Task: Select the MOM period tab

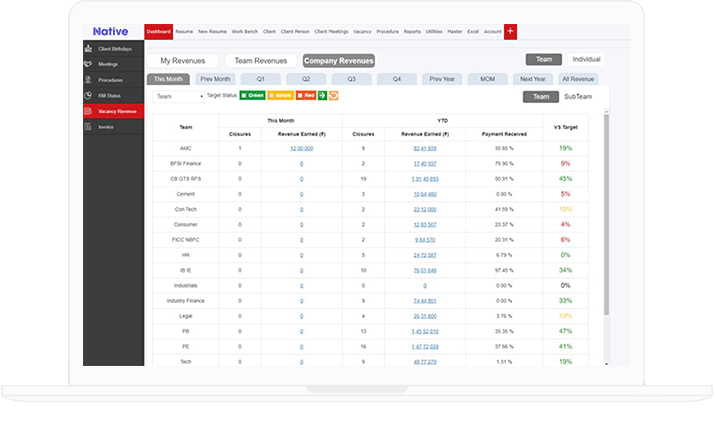Action: 487,79
